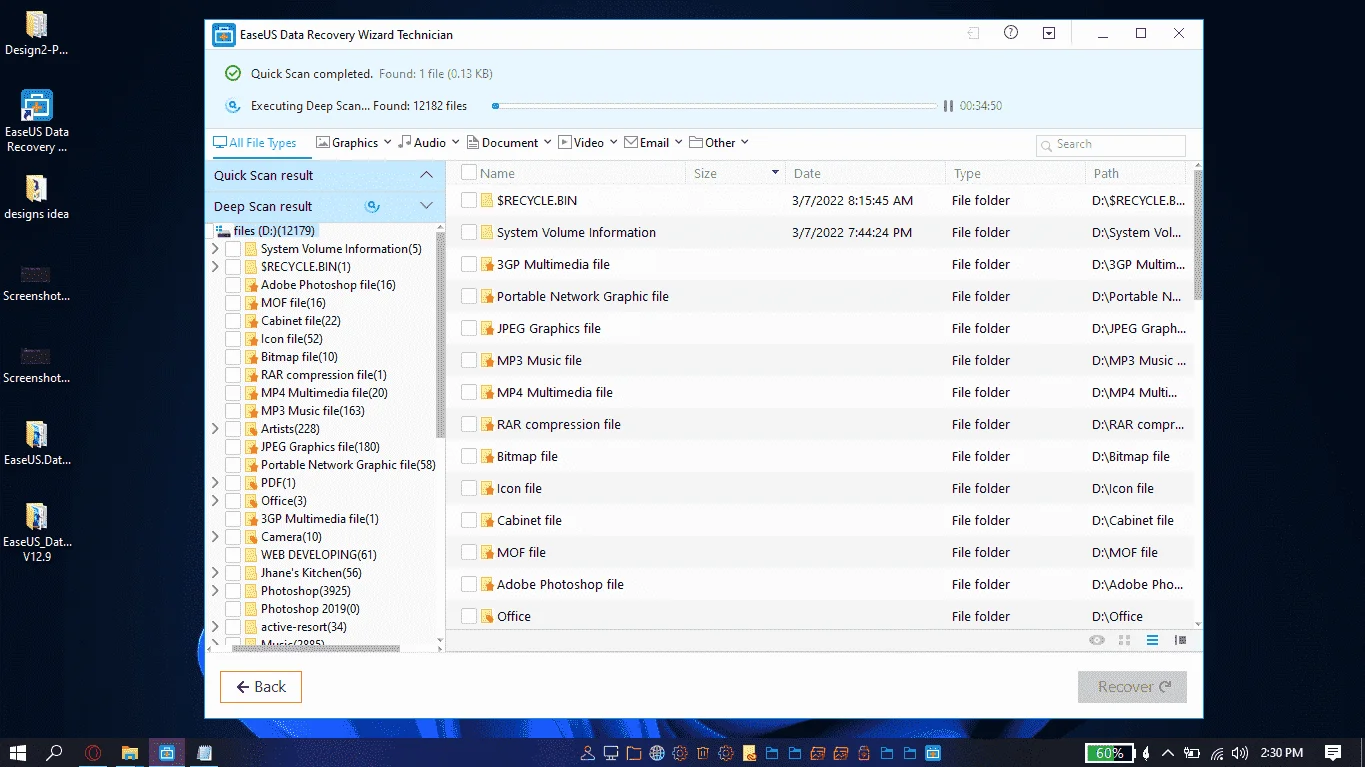Tick the select-all checkbox beside Name
Image resolution: width=1365 pixels, height=767 pixels.
468,173
